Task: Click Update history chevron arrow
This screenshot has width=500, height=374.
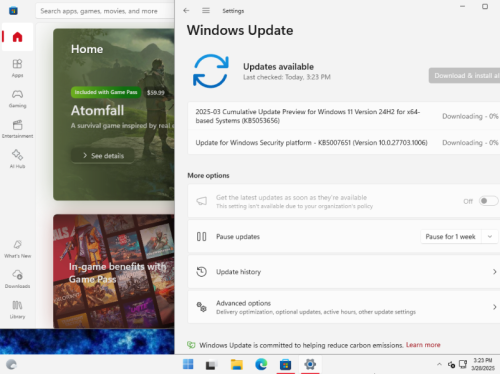Action: click(x=494, y=272)
